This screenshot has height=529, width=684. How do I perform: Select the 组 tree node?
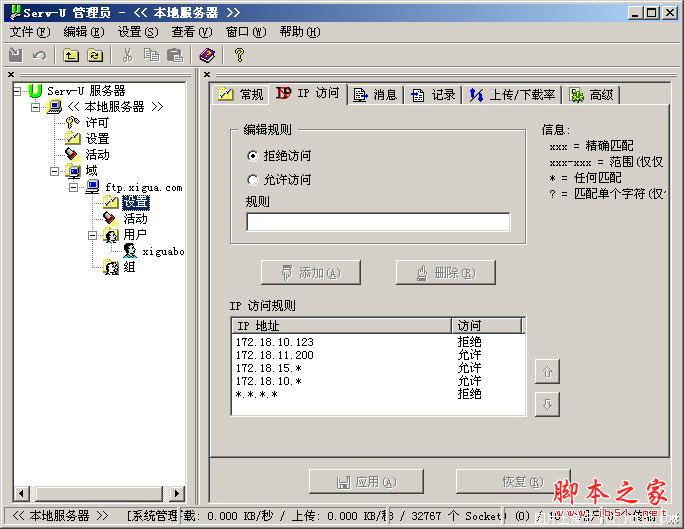point(129,267)
